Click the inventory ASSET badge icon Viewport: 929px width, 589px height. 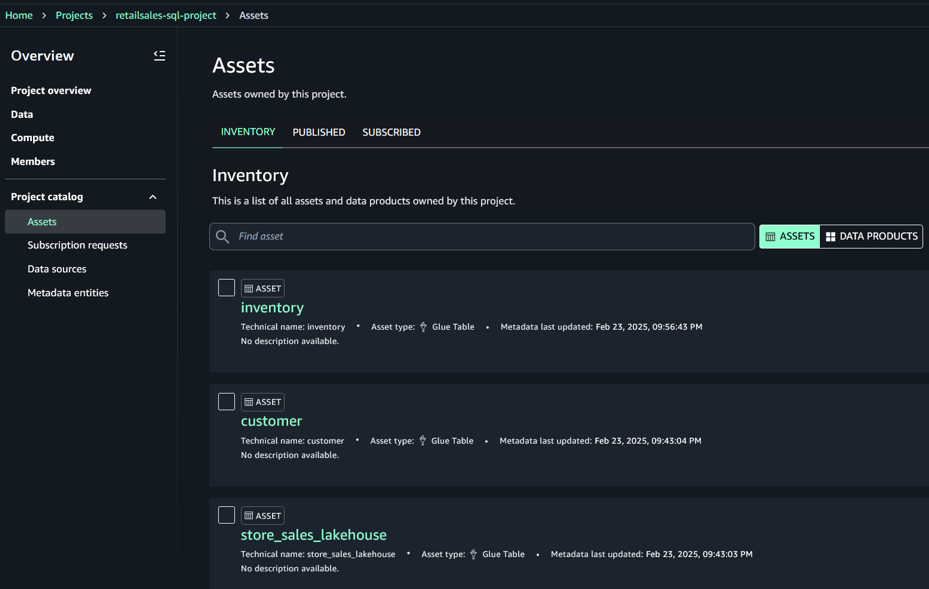249,289
